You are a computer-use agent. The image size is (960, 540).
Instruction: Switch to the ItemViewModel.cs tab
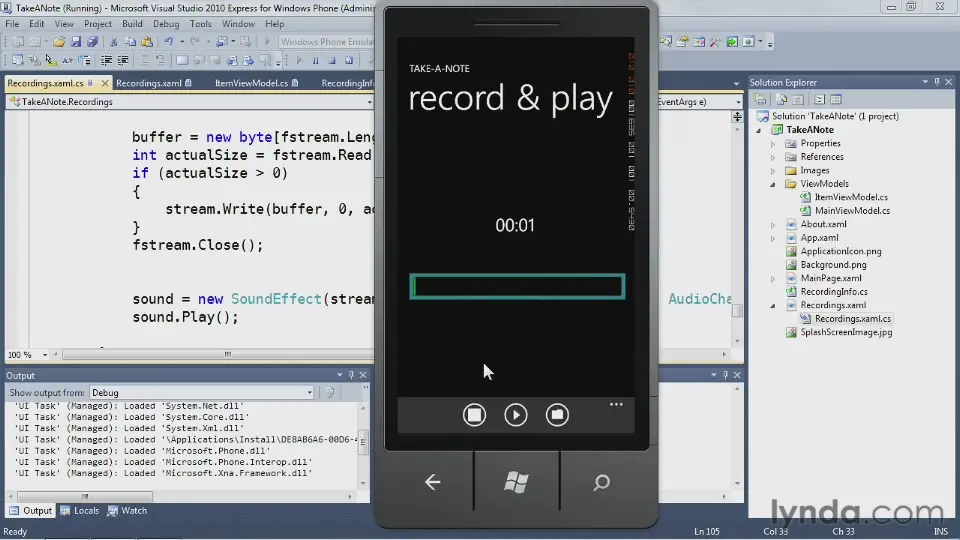[x=251, y=83]
